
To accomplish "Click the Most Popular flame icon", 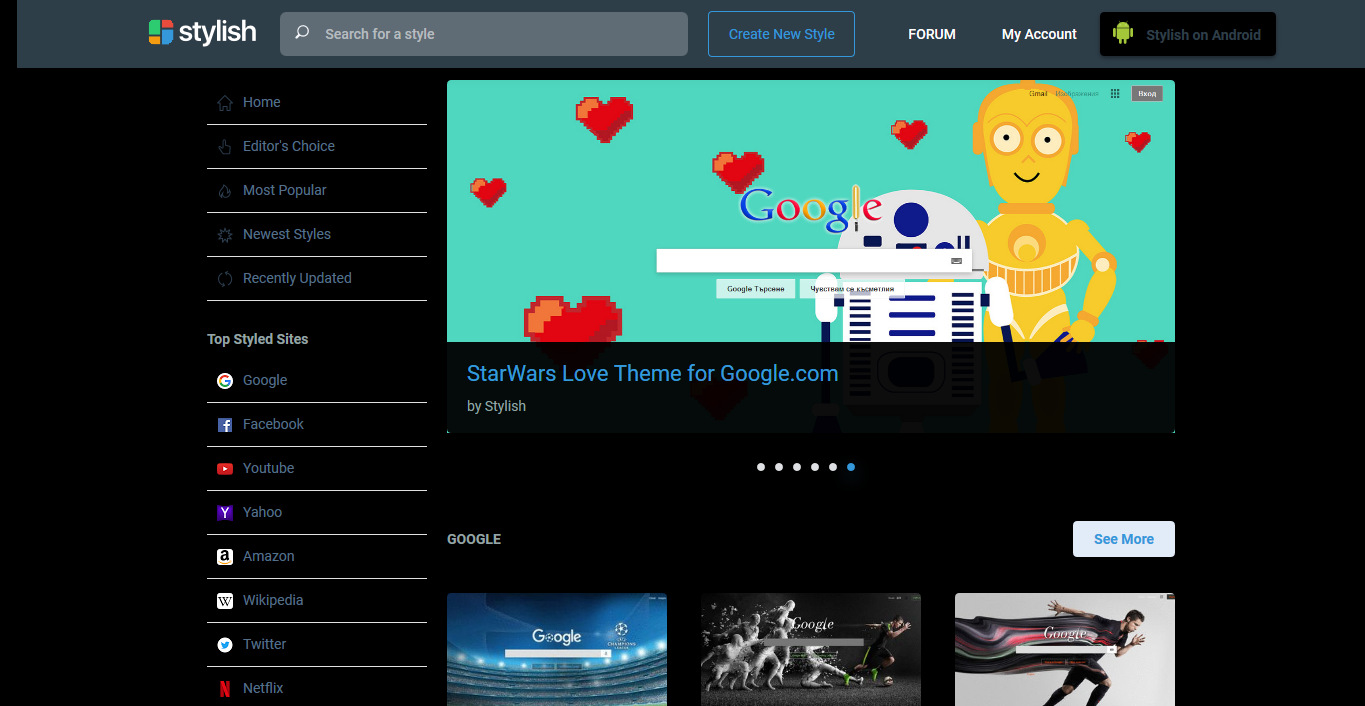I will 225,190.
